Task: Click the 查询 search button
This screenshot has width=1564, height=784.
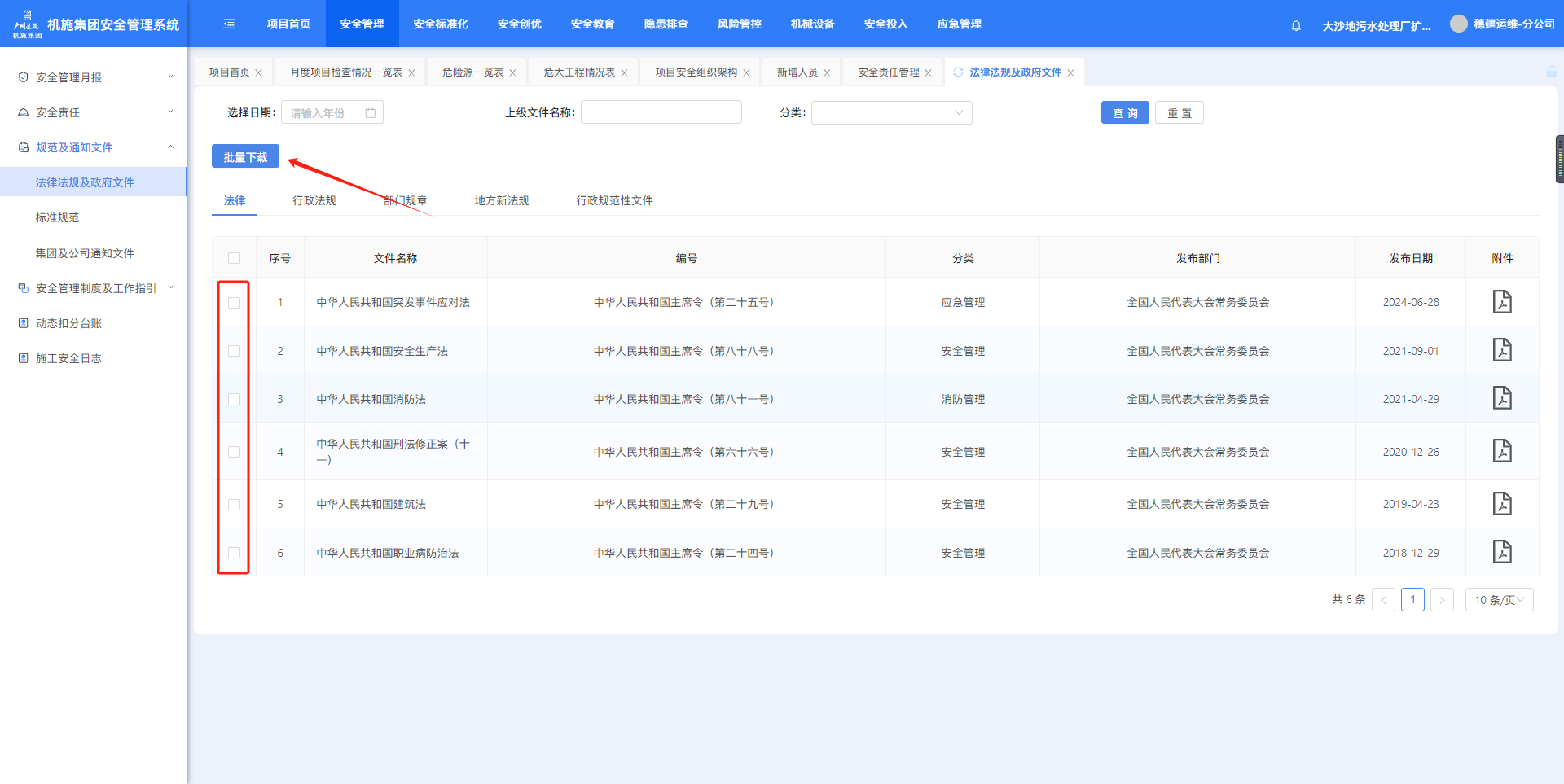Action: coord(1124,113)
